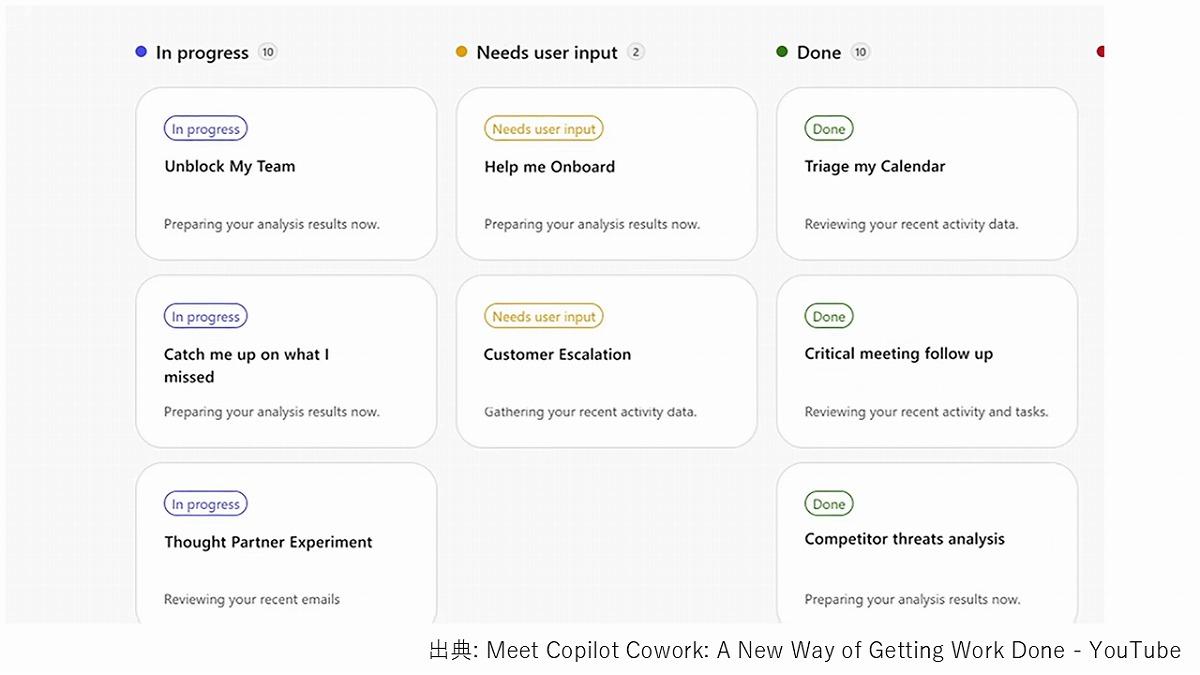Image resolution: width=1200 pixels, height=675 pixels.
Task: Open Catch me up on what I missed
Action: 286,362
